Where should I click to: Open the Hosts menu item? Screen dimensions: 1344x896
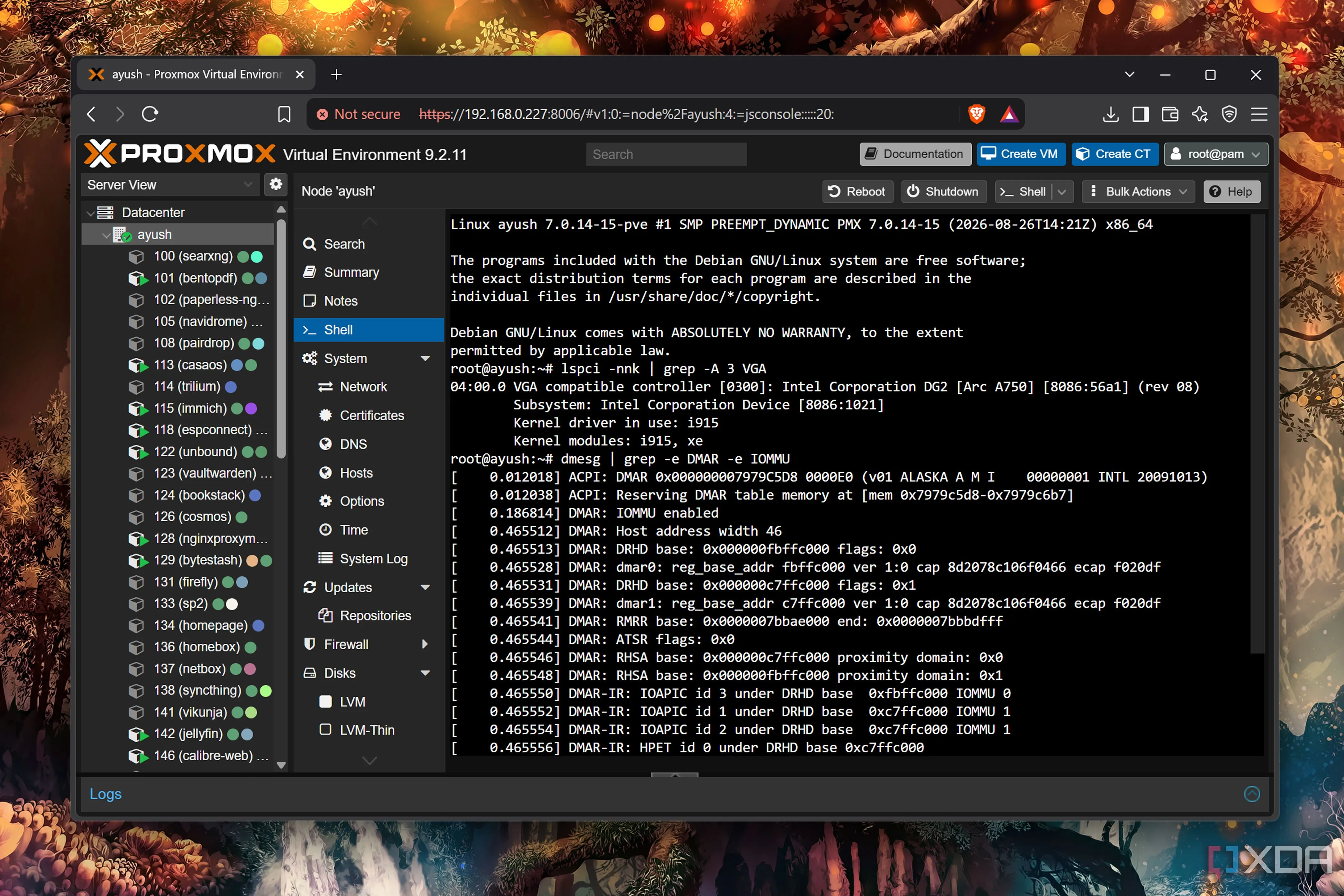tap(369, 473)
